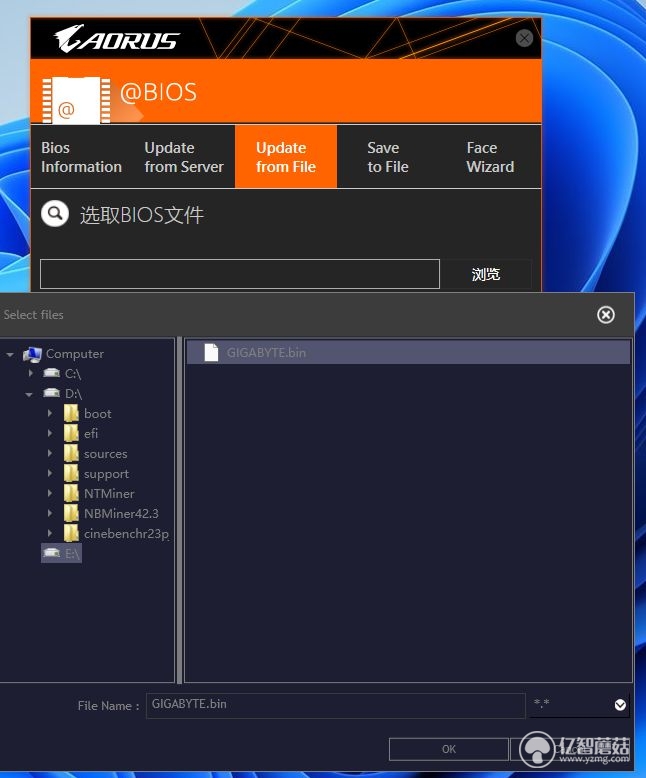Select the efi folder name
Image resolution: width=646 pixels, height=778 pixels.
click(x=91, y=434)
